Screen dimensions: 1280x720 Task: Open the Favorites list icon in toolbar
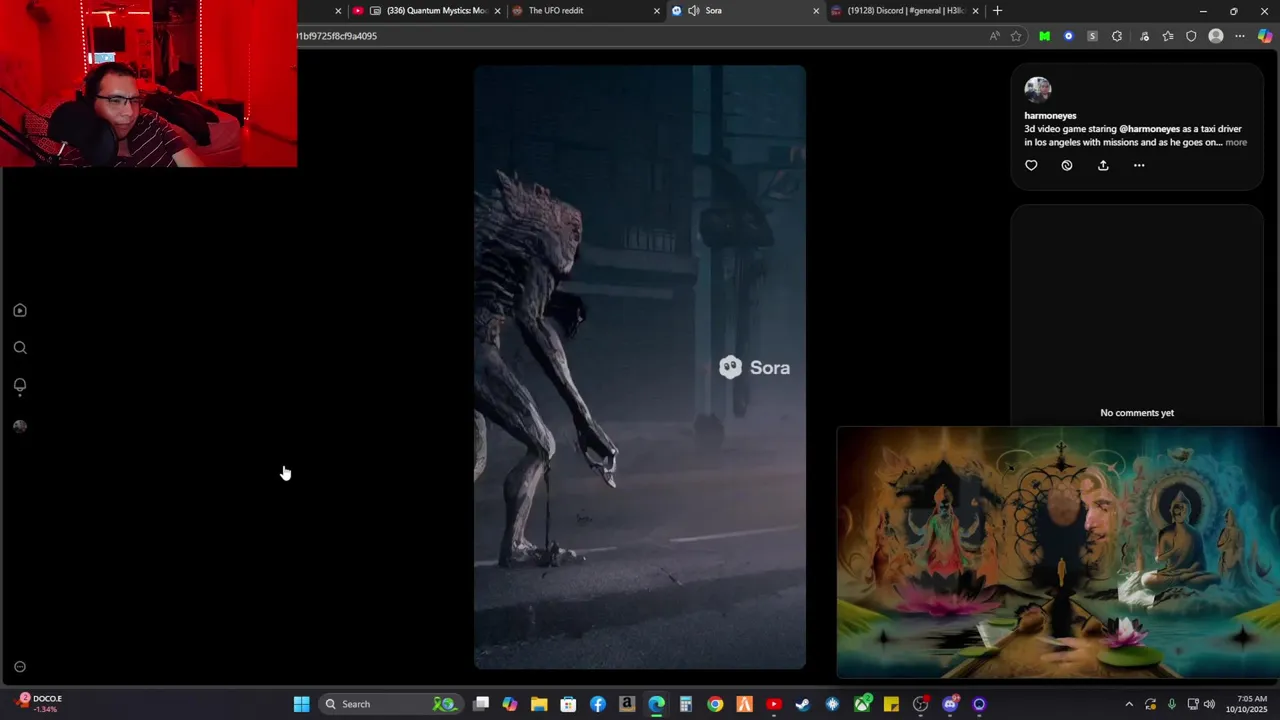pyautogui.click(x=1167, y=36)
